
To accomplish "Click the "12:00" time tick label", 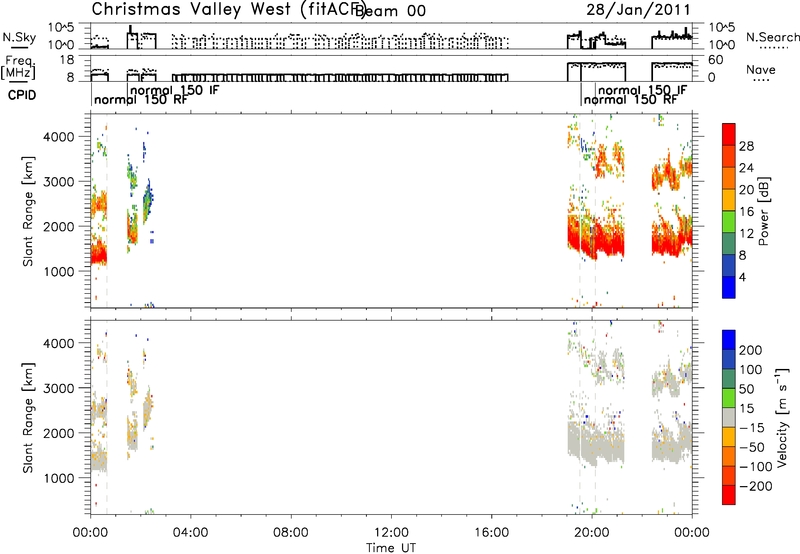I will click(x=391, y=533).
